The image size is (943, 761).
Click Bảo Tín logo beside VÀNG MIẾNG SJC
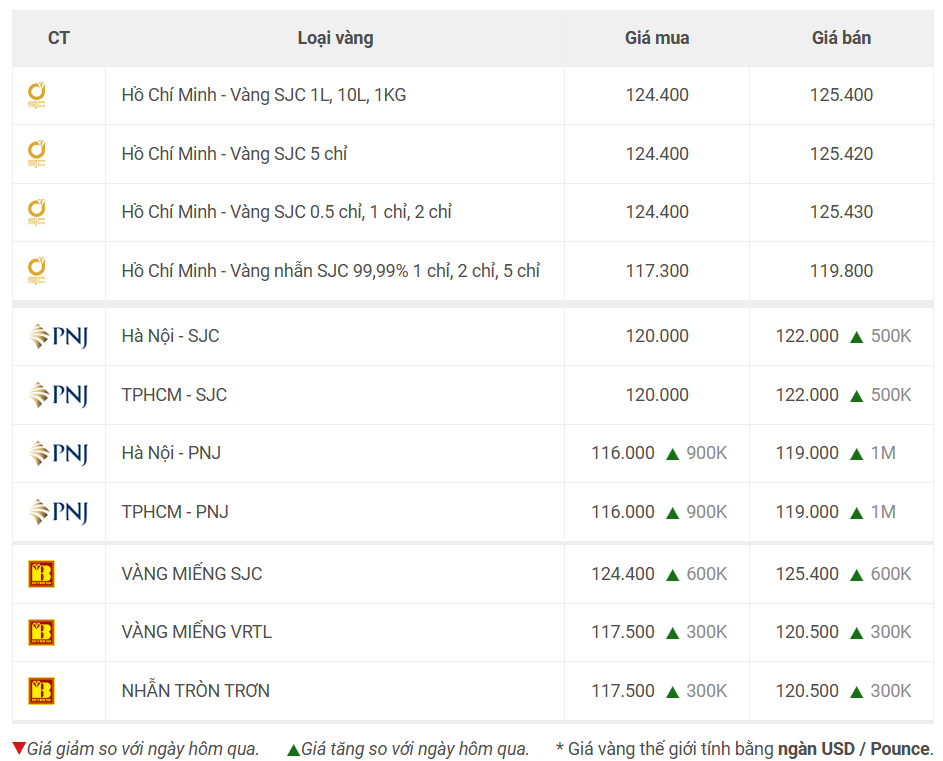pyautogui.click(x=41, y=574)
